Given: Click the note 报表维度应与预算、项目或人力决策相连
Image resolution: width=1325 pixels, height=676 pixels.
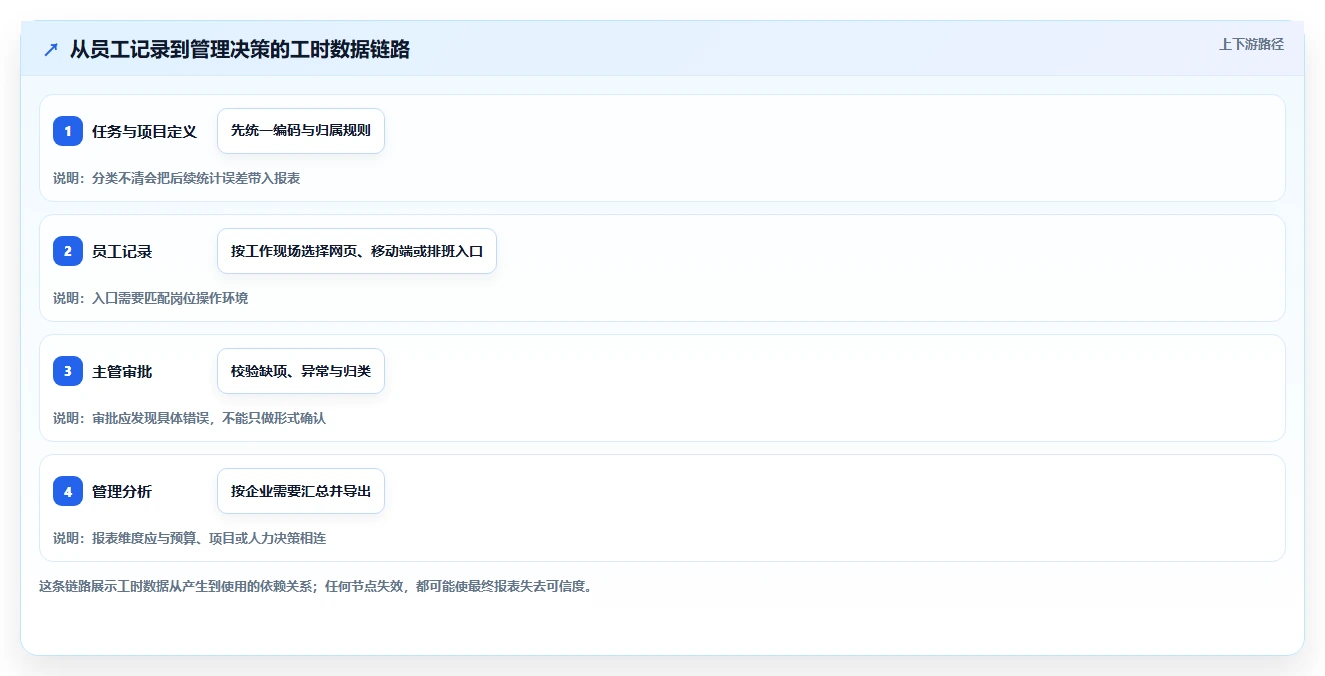Looking at the screenshot, I should tap(209, 538).
